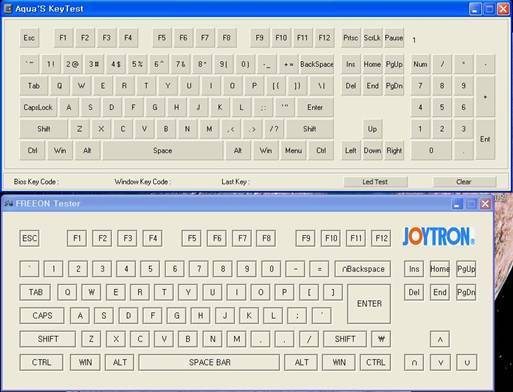This screenshot has width=513, height=392.
Task: Click the Ins key in Aqua'S KeyTest
Action: pyautogui.click(x=351, y=64)
